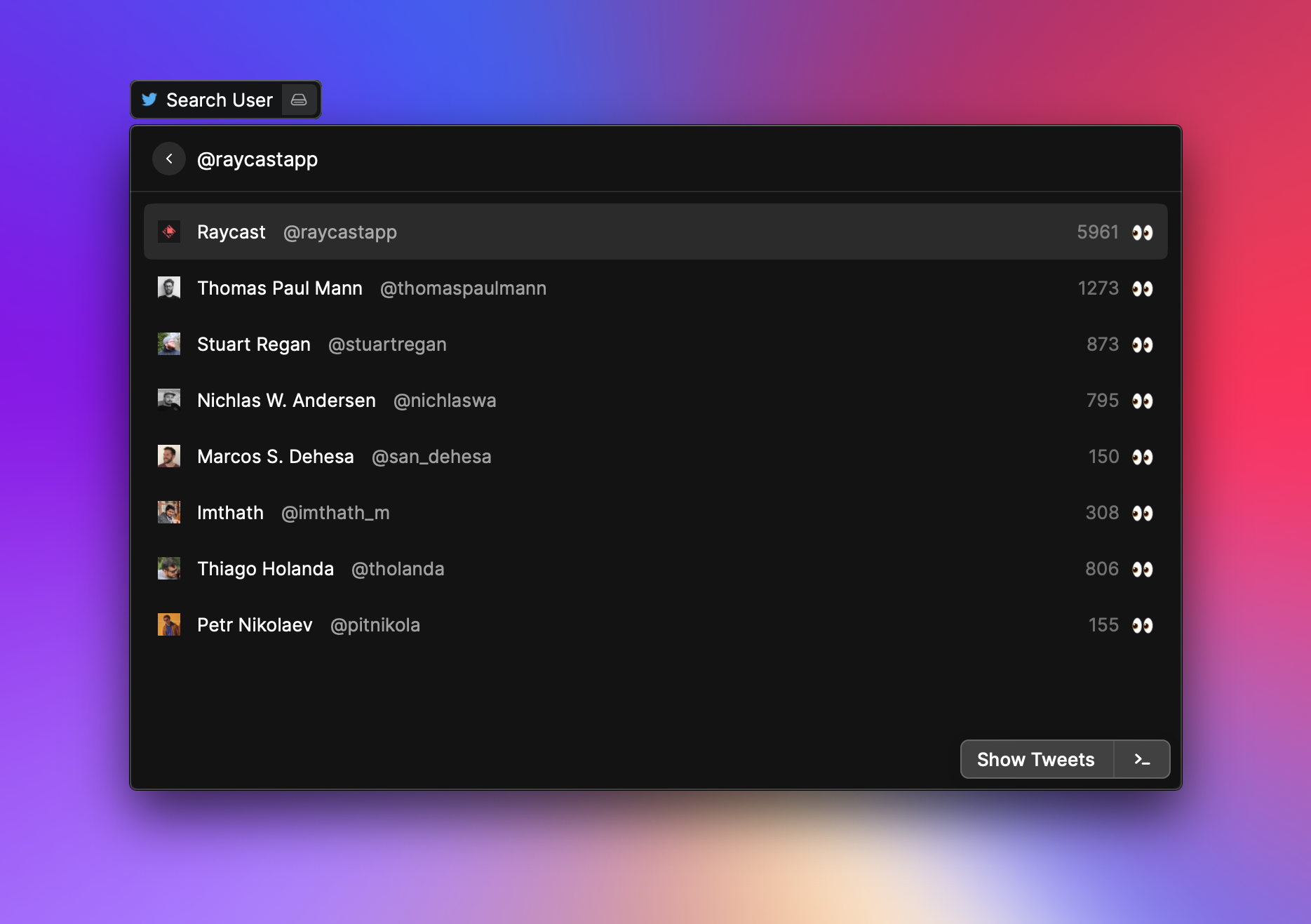Click the eyes icon beside 873

[x=1143, y=344]
